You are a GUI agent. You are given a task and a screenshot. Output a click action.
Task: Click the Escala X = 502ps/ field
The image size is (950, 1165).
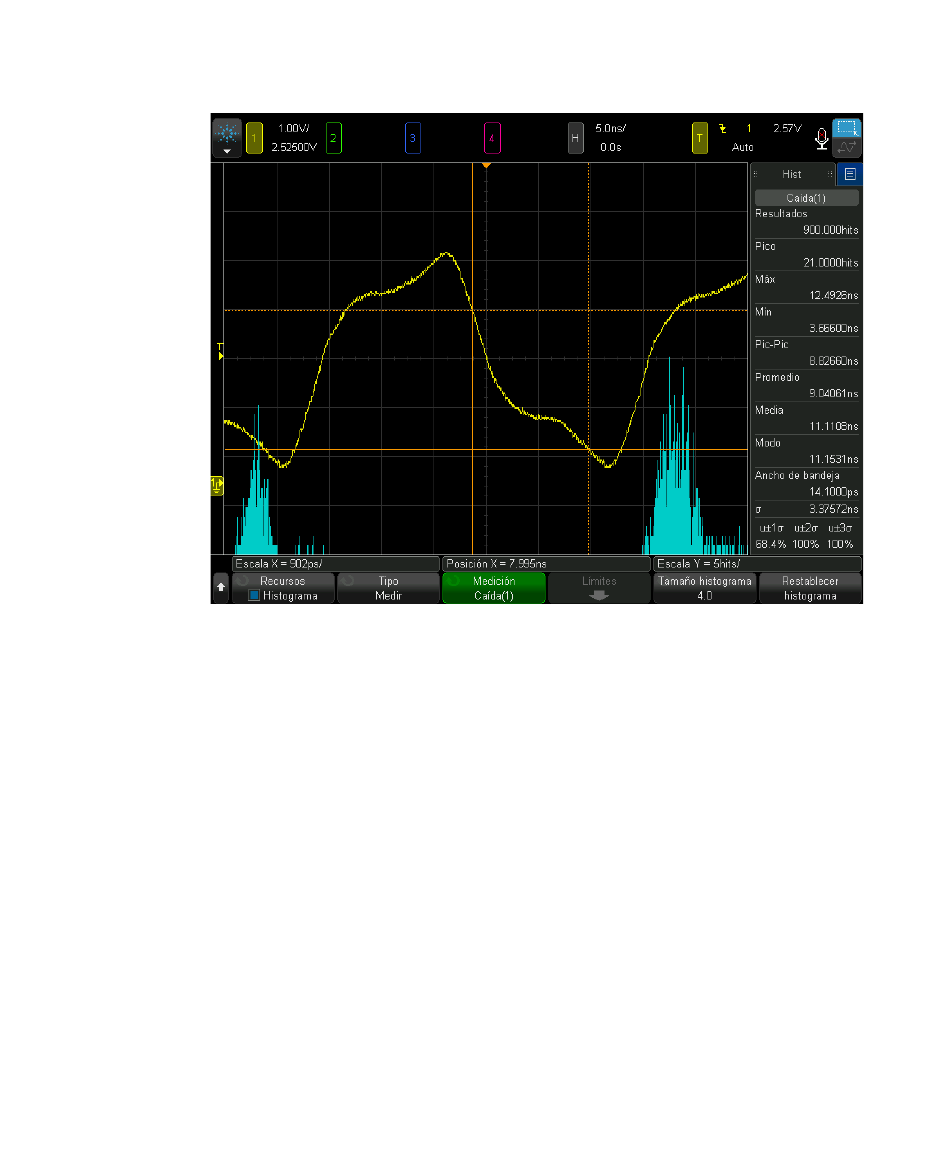click(x=335, y=564)
